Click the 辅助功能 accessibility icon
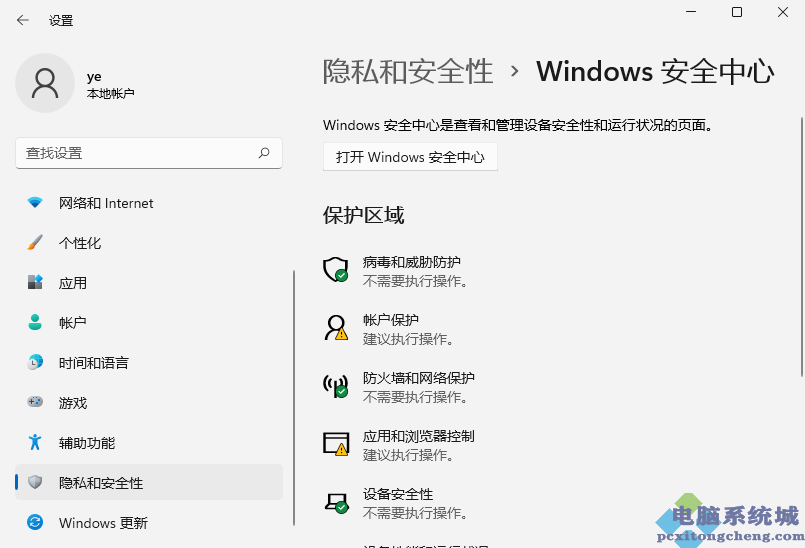805x548 pixels. (35, 442)
